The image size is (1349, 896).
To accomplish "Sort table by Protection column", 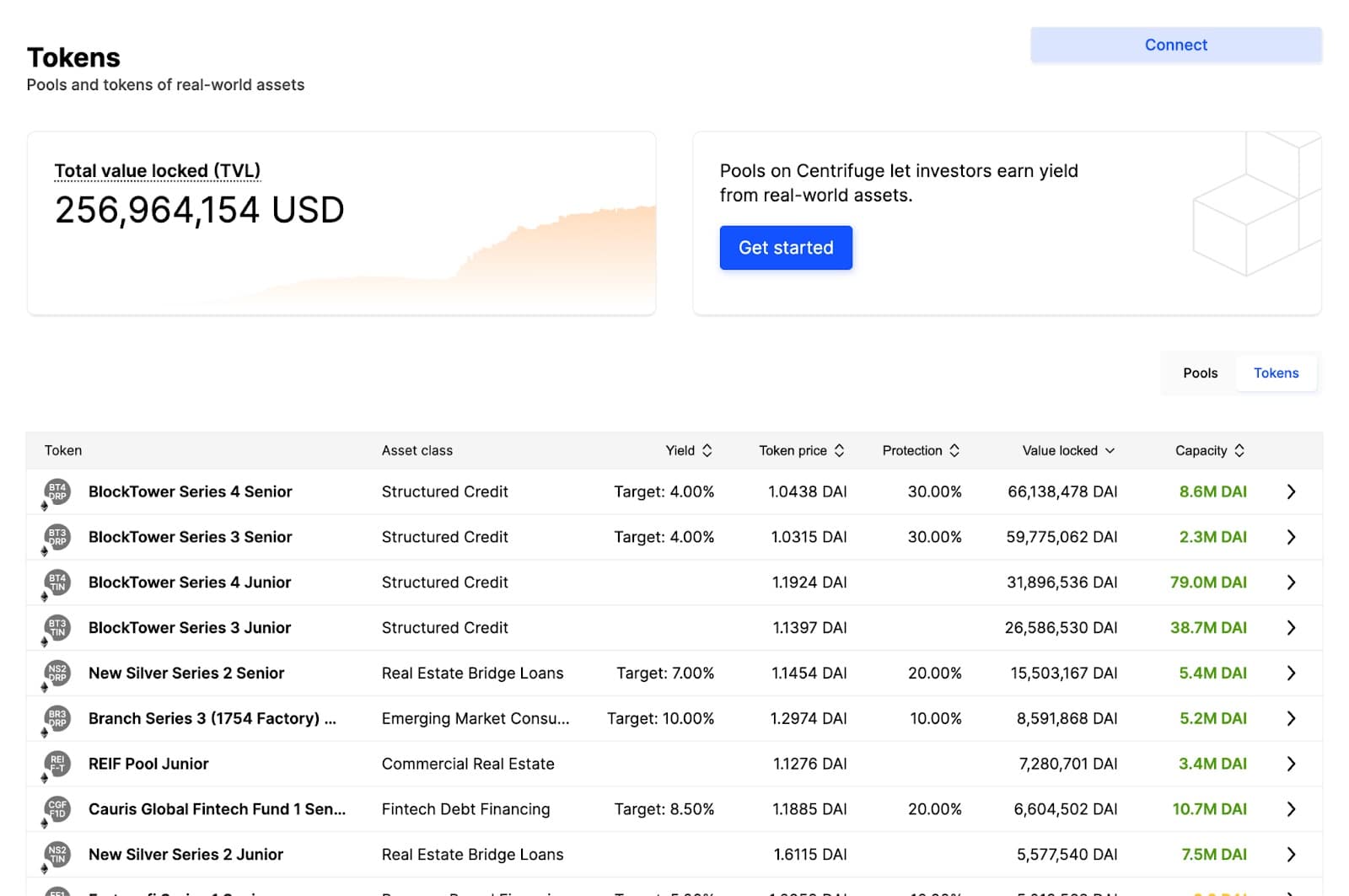I will 921,450.
